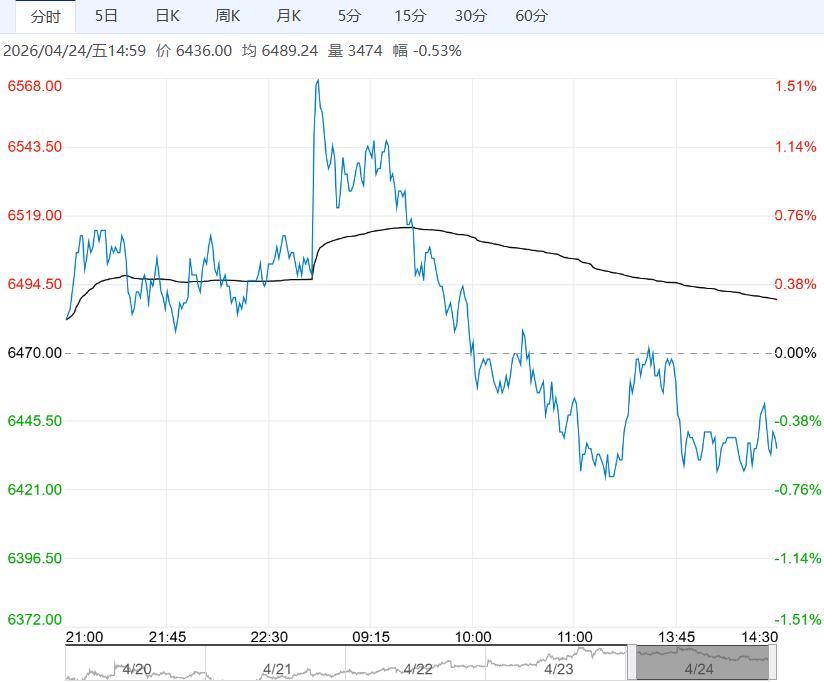
Task: Switch to 周K weekly candlestick view
Action: pyautogui.click(x=228, y=16)
